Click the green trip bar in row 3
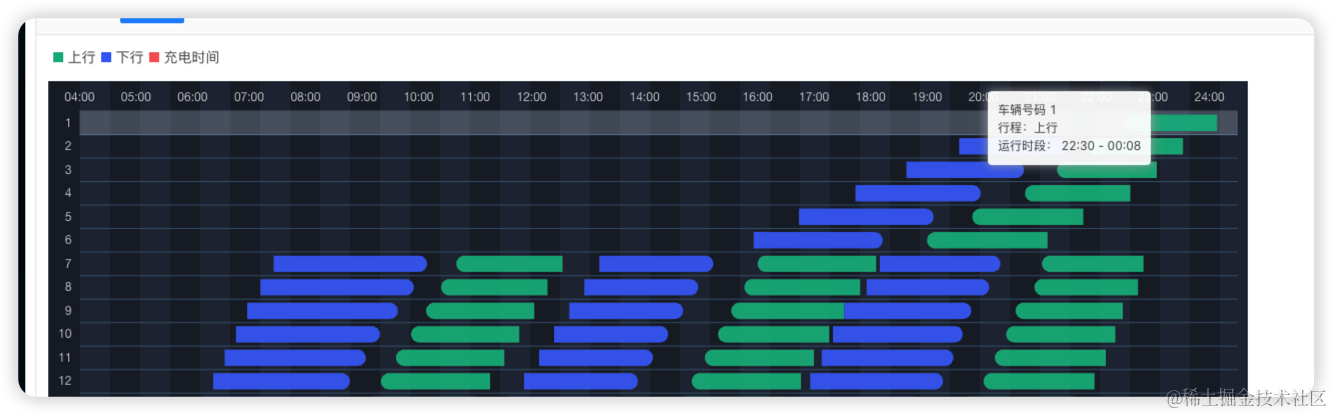The width and height of the screenshot is (1333, 415). (x=1107, y=170)
